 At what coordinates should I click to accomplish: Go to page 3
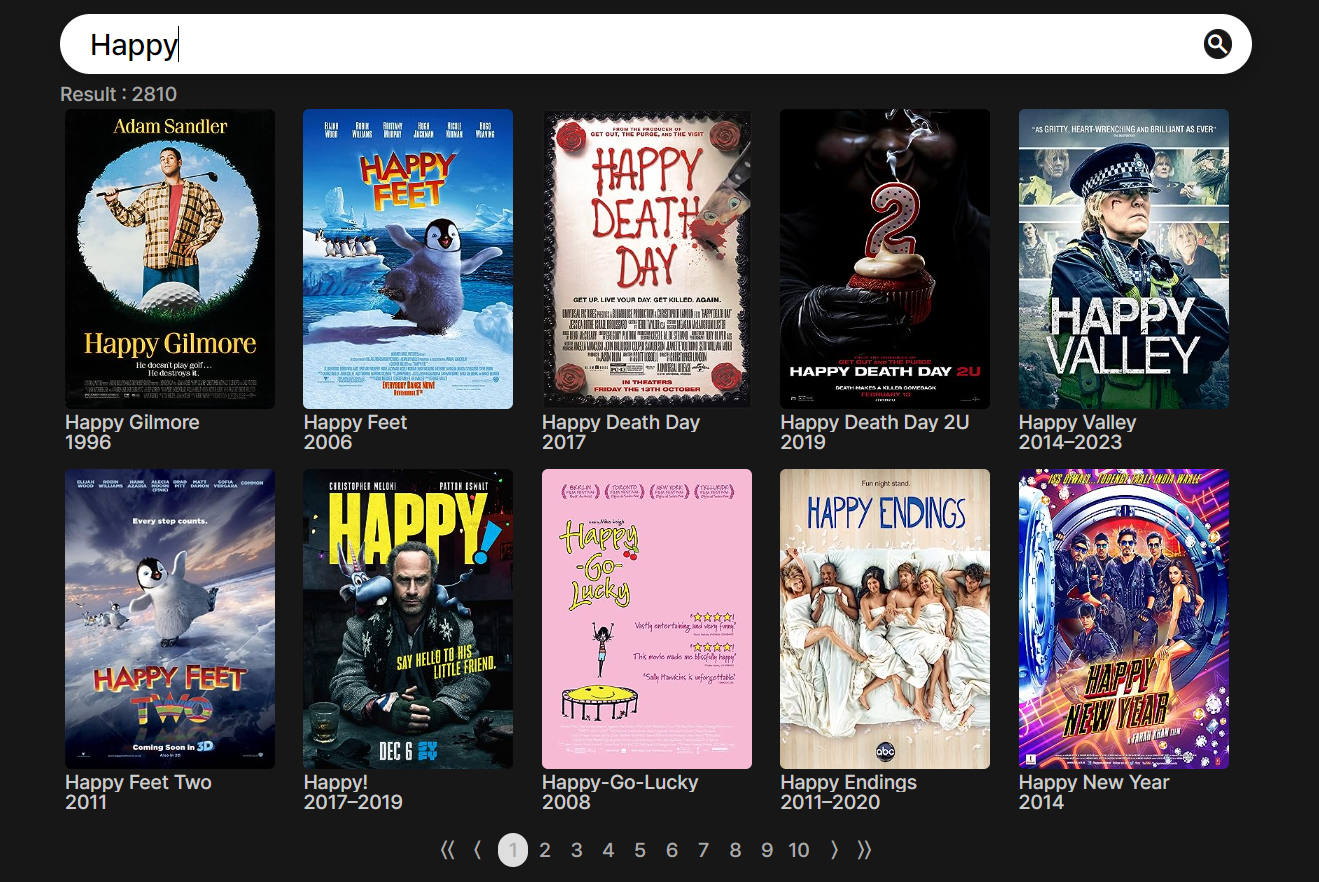point(577,850)
